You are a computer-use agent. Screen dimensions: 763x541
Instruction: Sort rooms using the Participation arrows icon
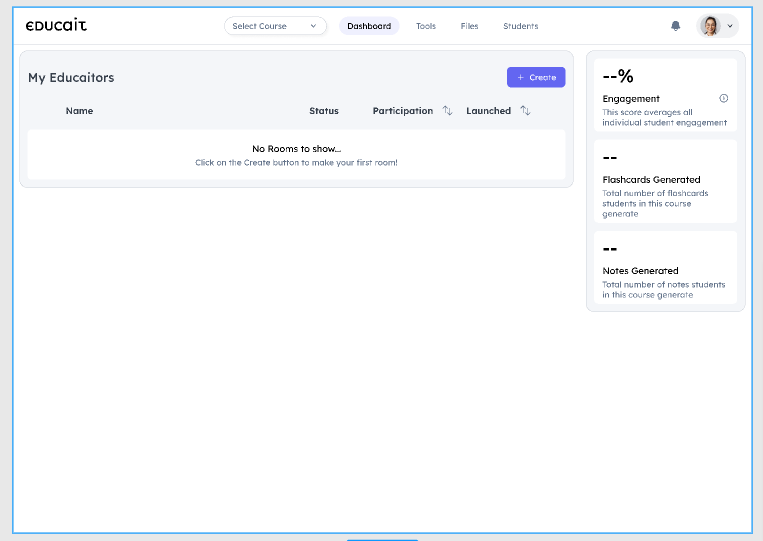point(448,111)
